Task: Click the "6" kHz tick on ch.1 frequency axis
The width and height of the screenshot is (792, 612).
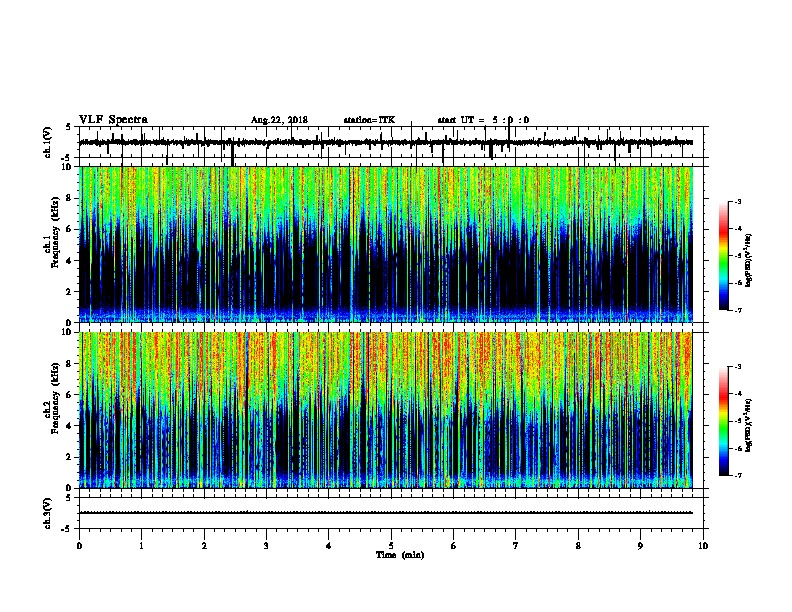Action: [x=70, y=229]
